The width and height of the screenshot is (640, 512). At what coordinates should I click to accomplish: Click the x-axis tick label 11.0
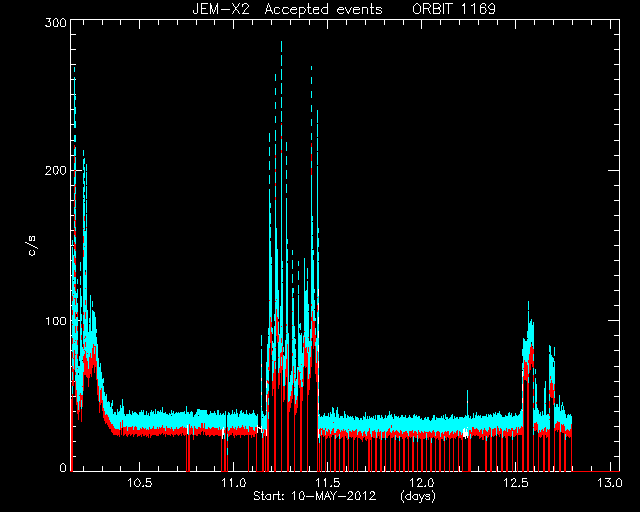[233, 483]
